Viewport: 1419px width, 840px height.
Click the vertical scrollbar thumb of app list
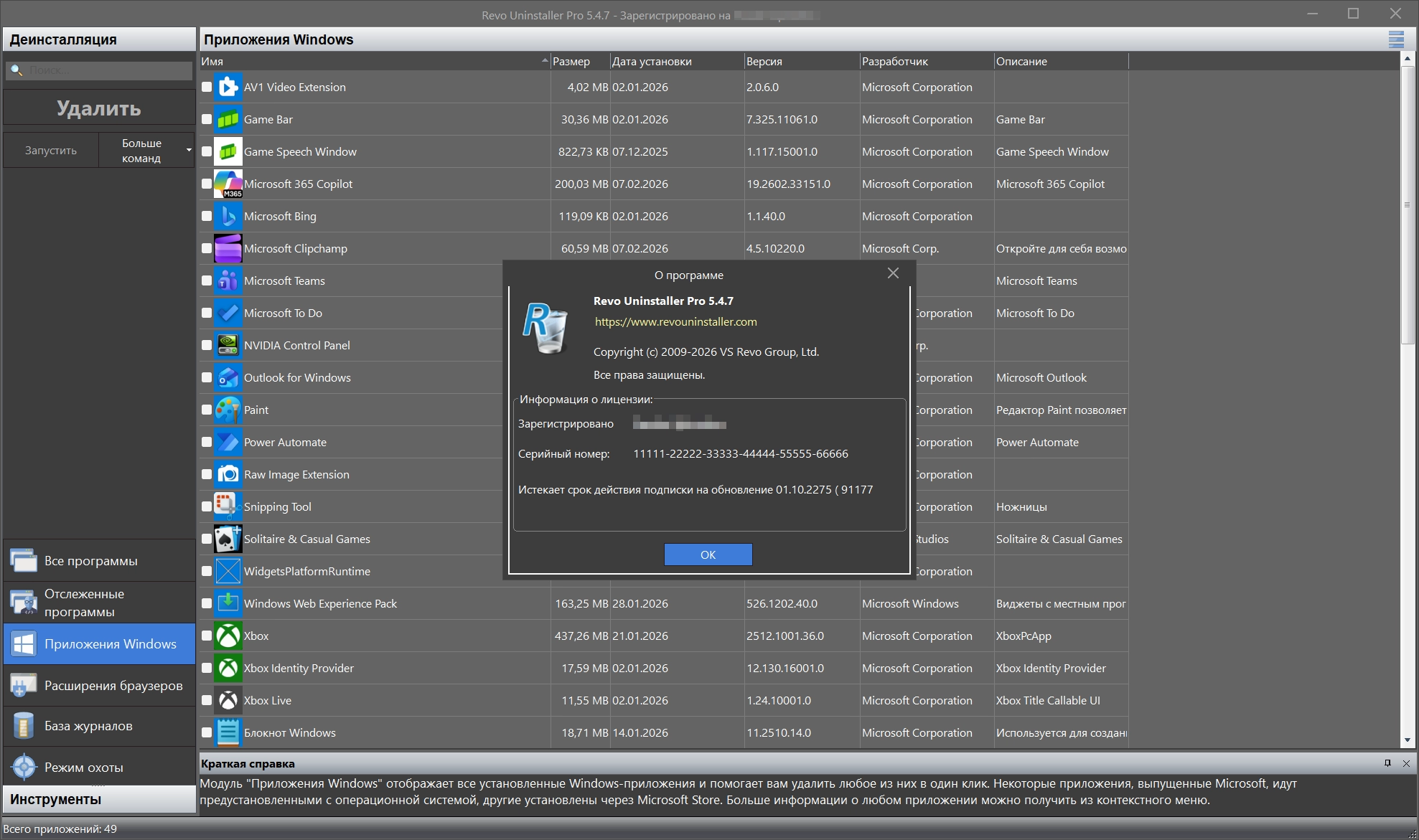(x=1407, y=204)
